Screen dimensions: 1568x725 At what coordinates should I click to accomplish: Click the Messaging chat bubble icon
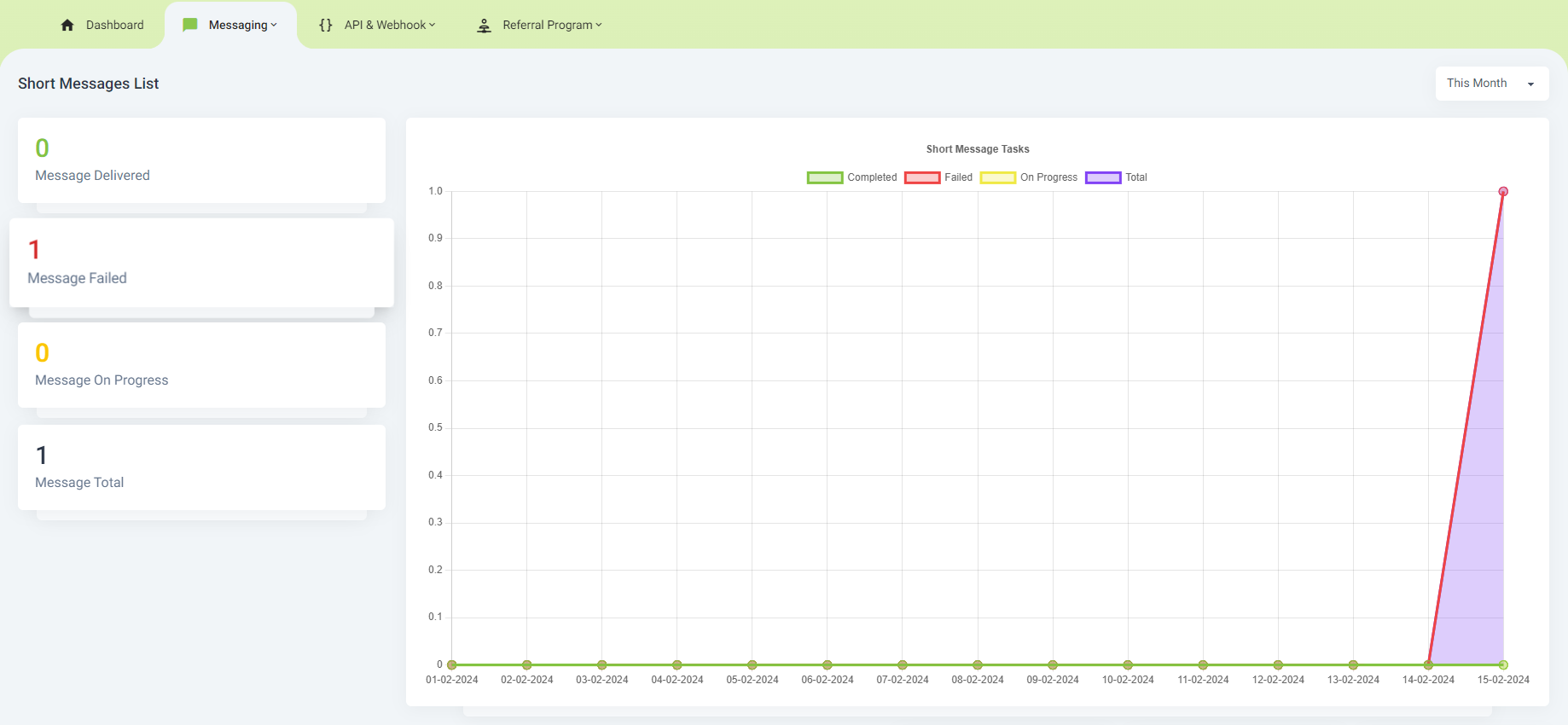190,25
